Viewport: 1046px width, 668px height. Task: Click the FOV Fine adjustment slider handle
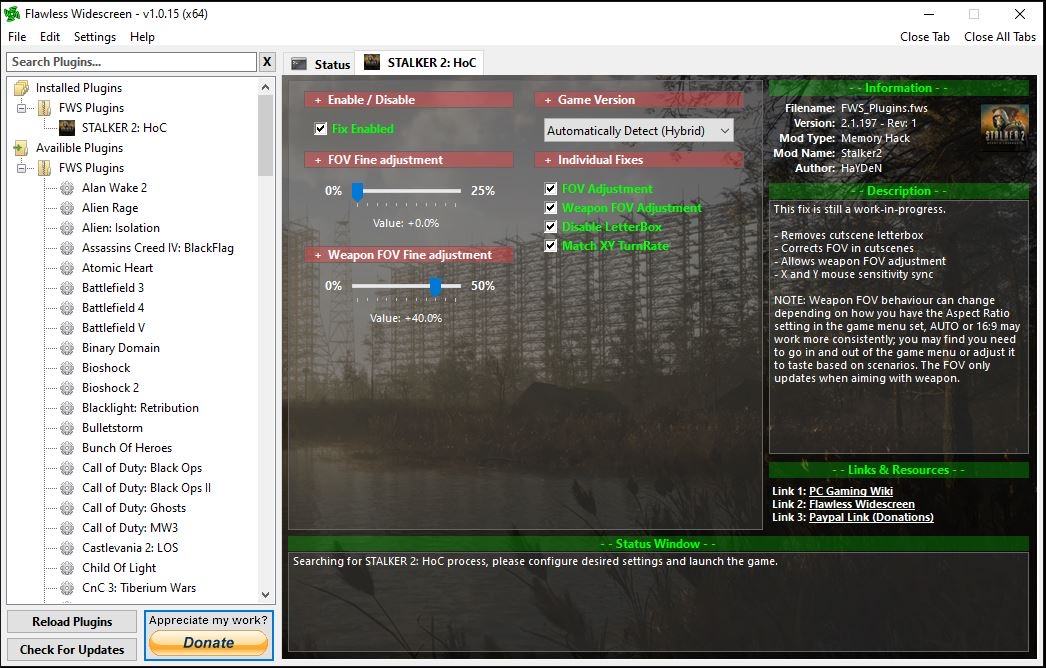click(x=358, y=192)
